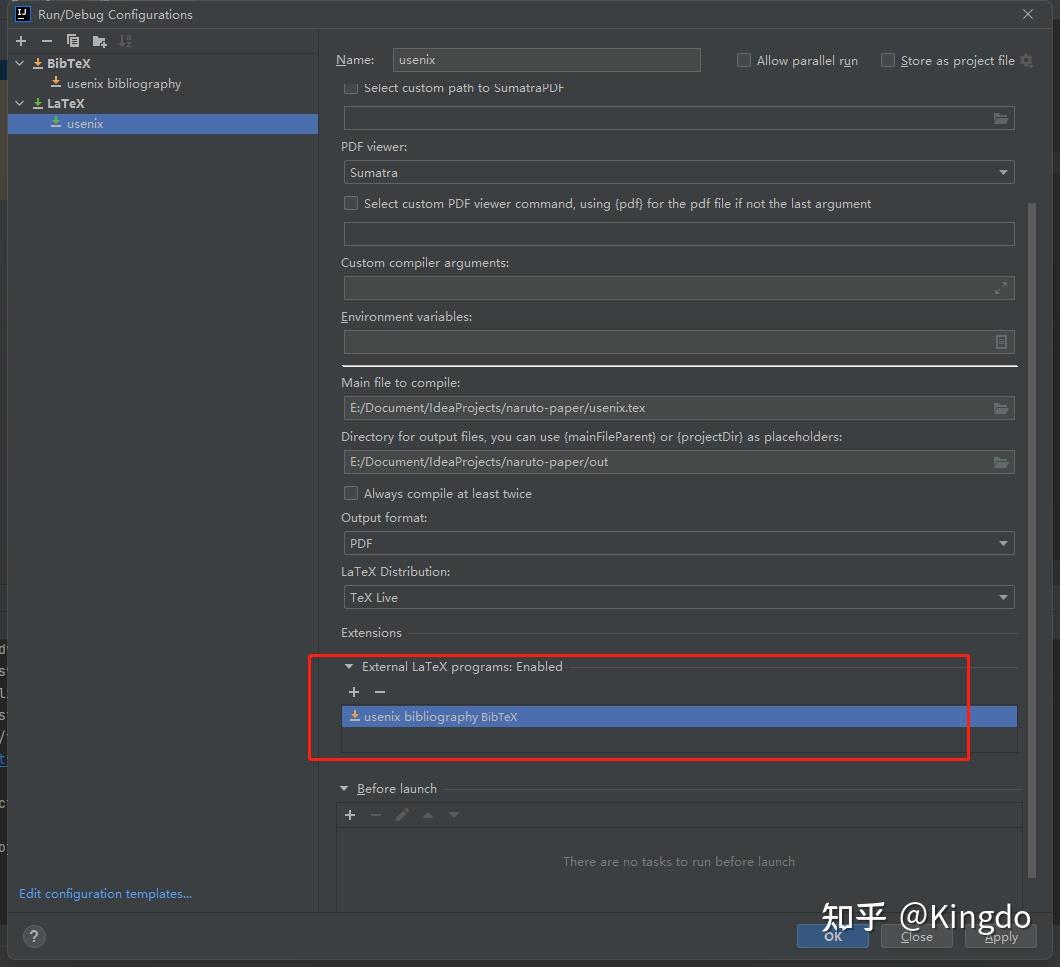The image size is (1060, 967).
Task: Open the Output format dropdown
Action: (x=1002, y=543)
